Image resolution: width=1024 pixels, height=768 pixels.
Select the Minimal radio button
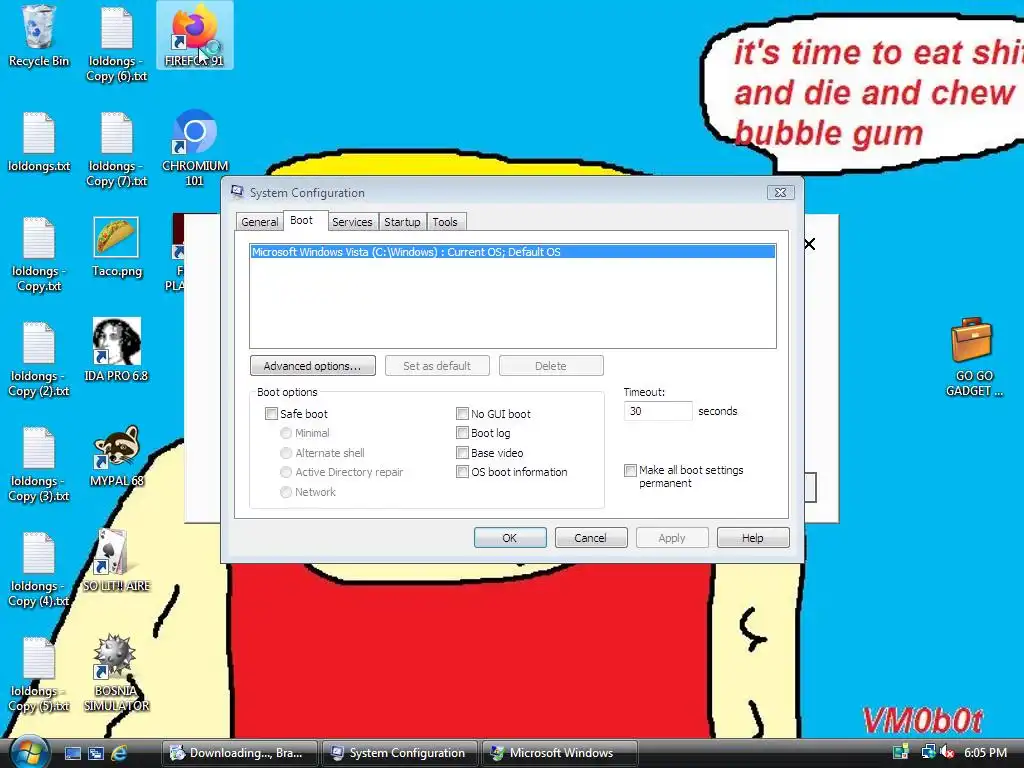(285, 433)
